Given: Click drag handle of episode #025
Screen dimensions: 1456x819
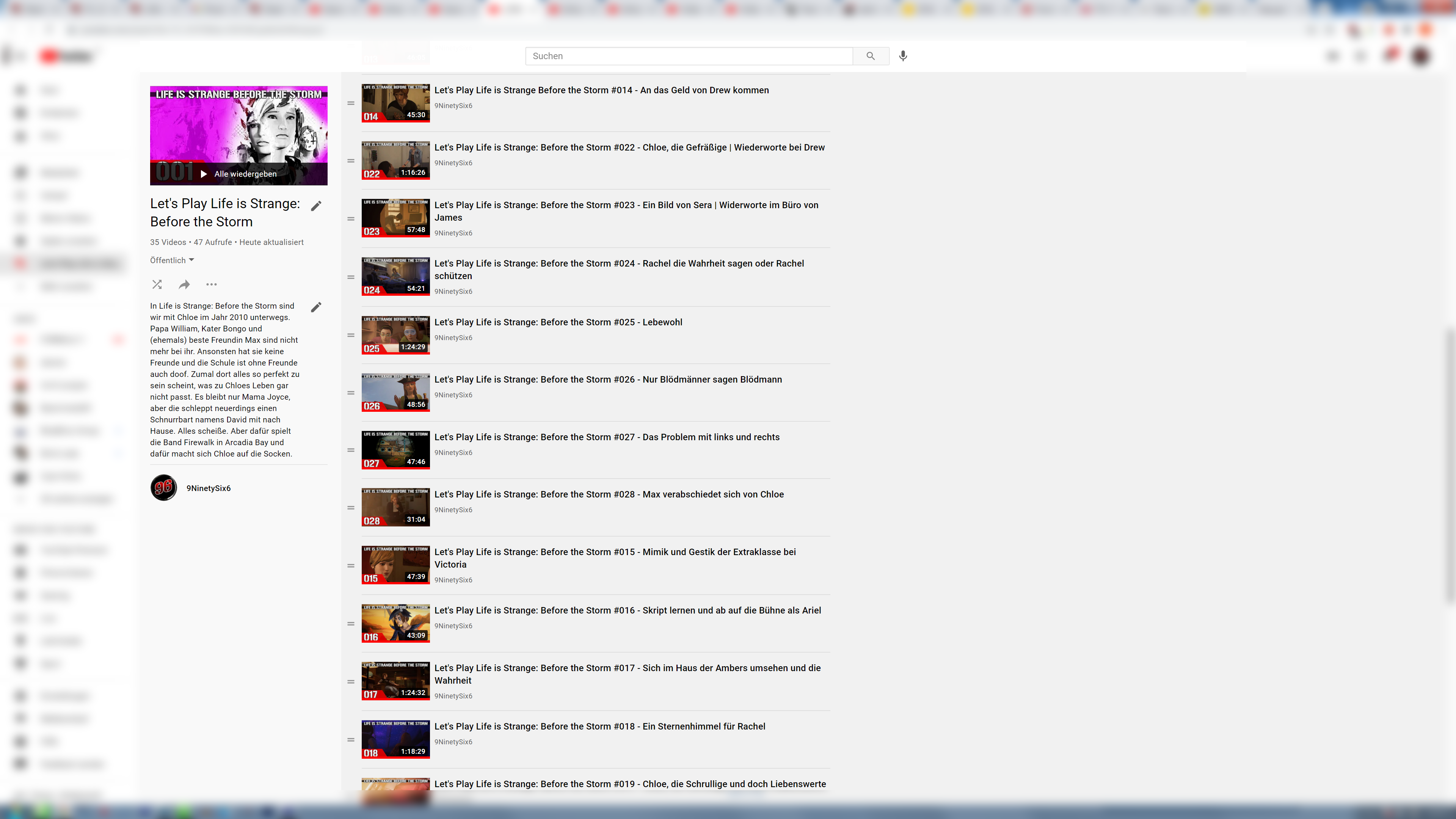Looking at the screenshot, I should 351,335.
